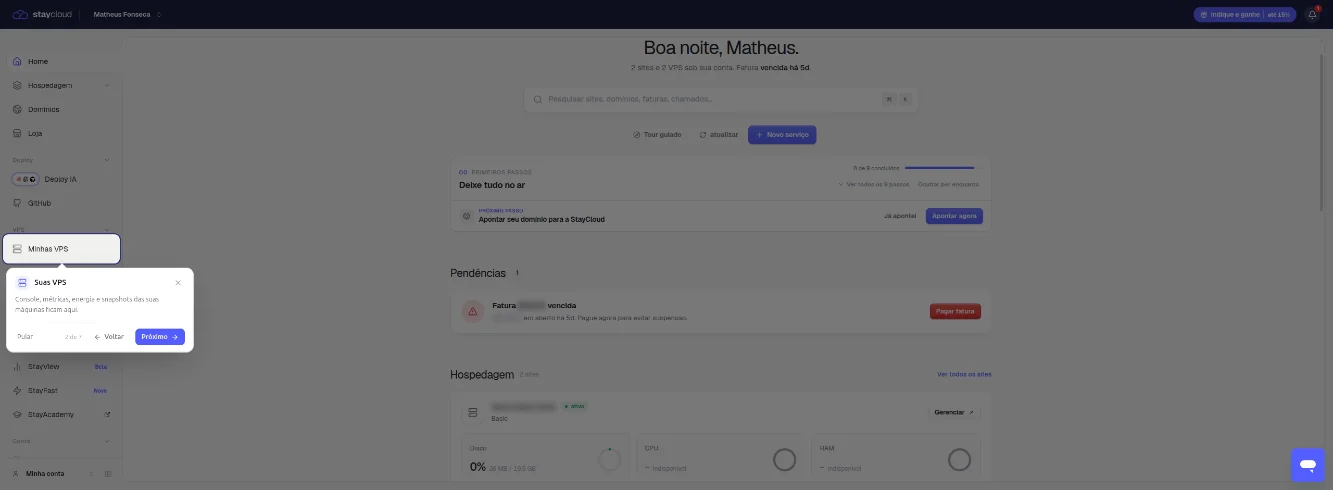
Task: Open StayFast in the sidebar
Action: tap(61, 390)
